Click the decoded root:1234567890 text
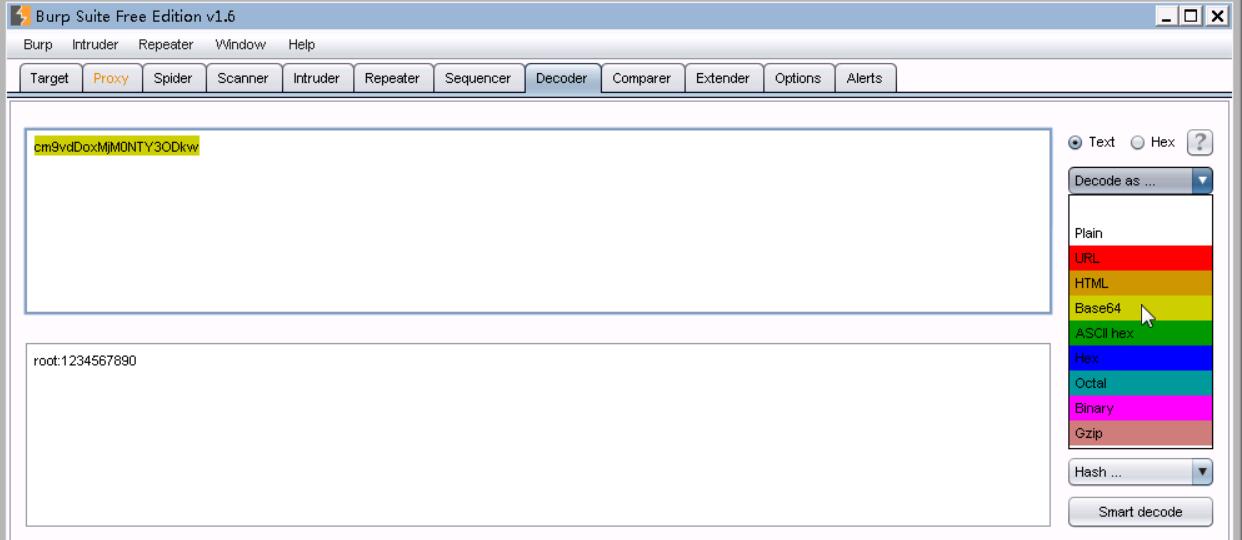 point(85,361)
